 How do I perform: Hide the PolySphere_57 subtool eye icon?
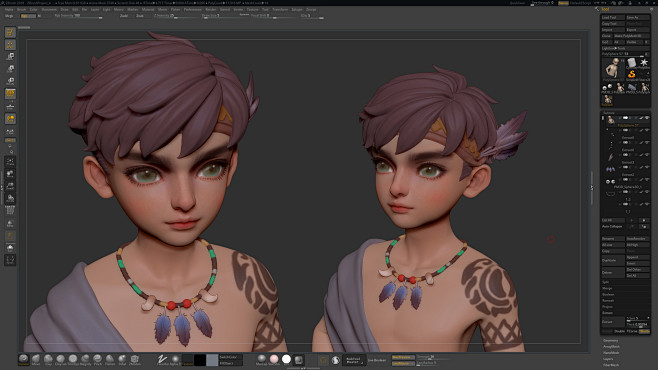pos(648,118)
